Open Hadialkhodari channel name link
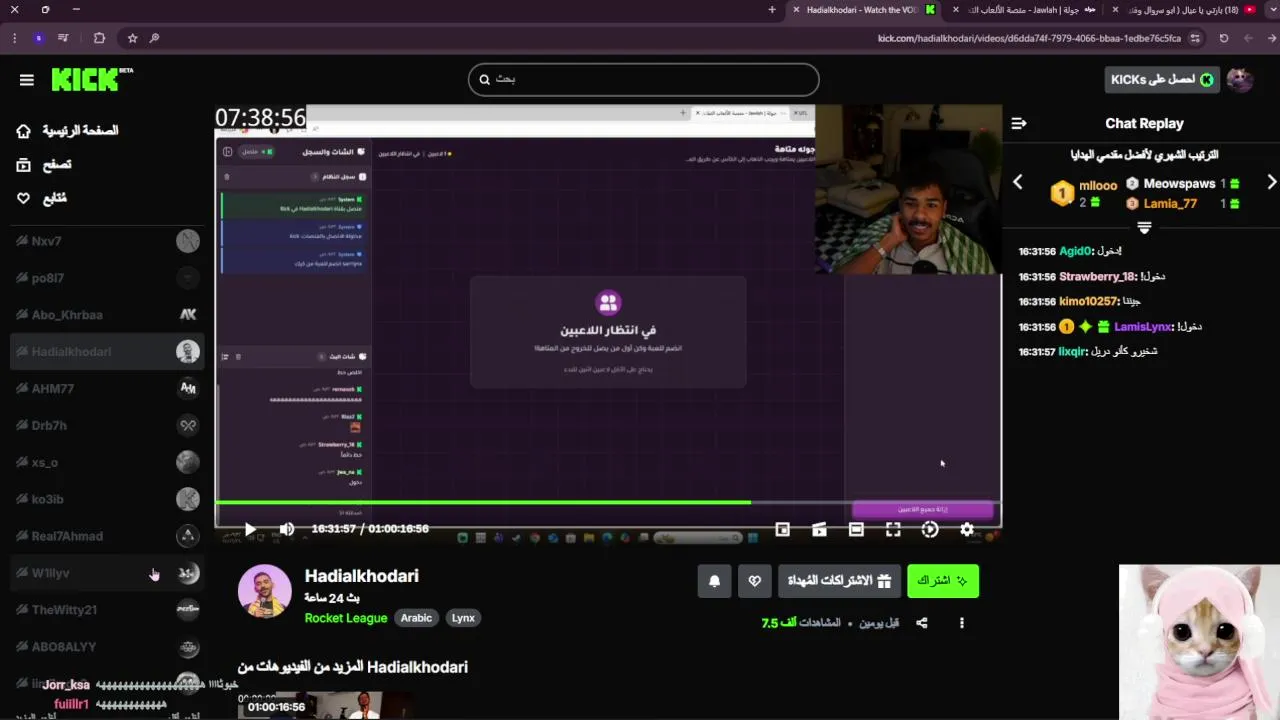Image resolution: width=1280 pixels, height=720 pixels. click(x=361, y=576)
